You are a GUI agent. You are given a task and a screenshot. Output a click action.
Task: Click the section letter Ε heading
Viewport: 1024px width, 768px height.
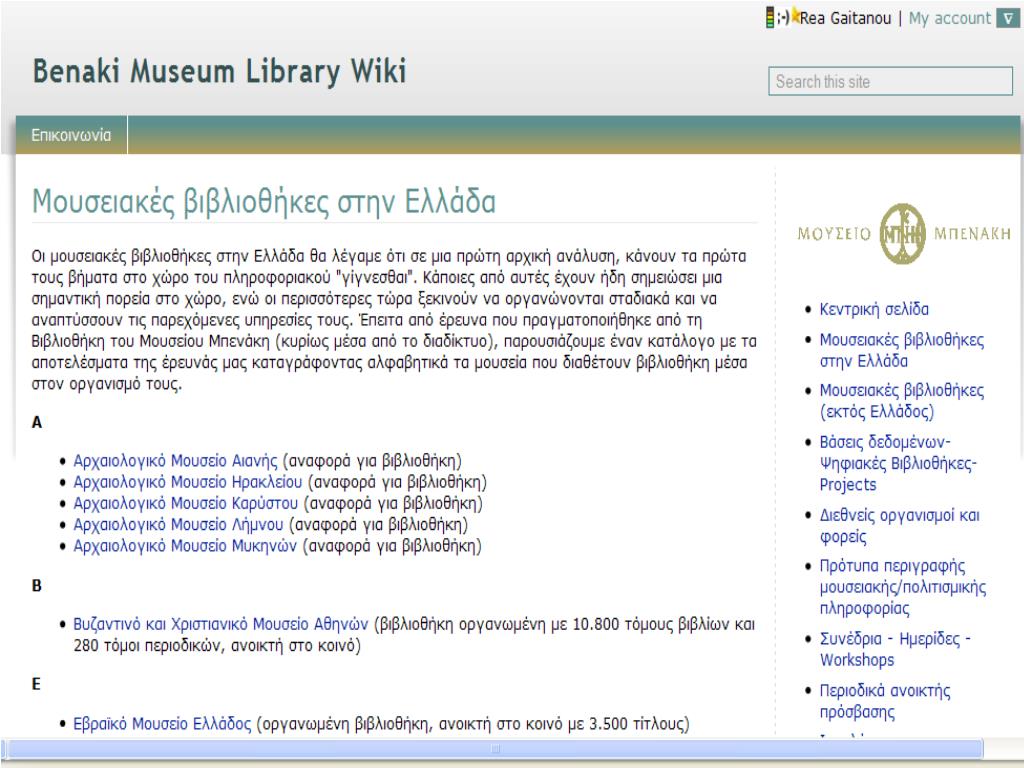click(36, 684)
